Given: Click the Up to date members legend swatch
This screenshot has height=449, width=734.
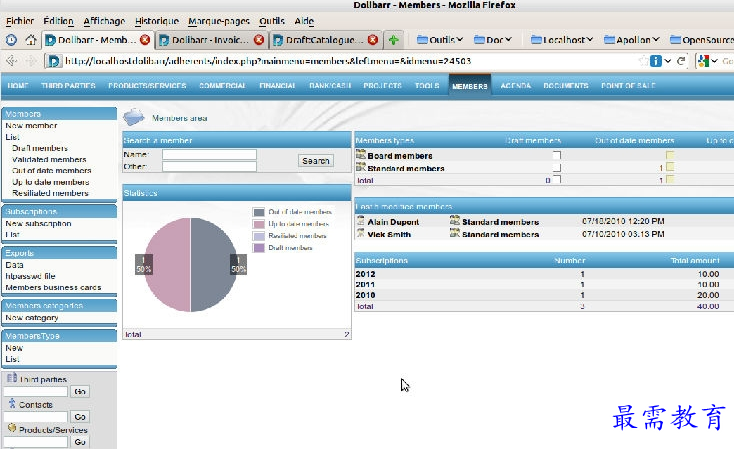Looking at the screenshot, I should pos(259,224).
